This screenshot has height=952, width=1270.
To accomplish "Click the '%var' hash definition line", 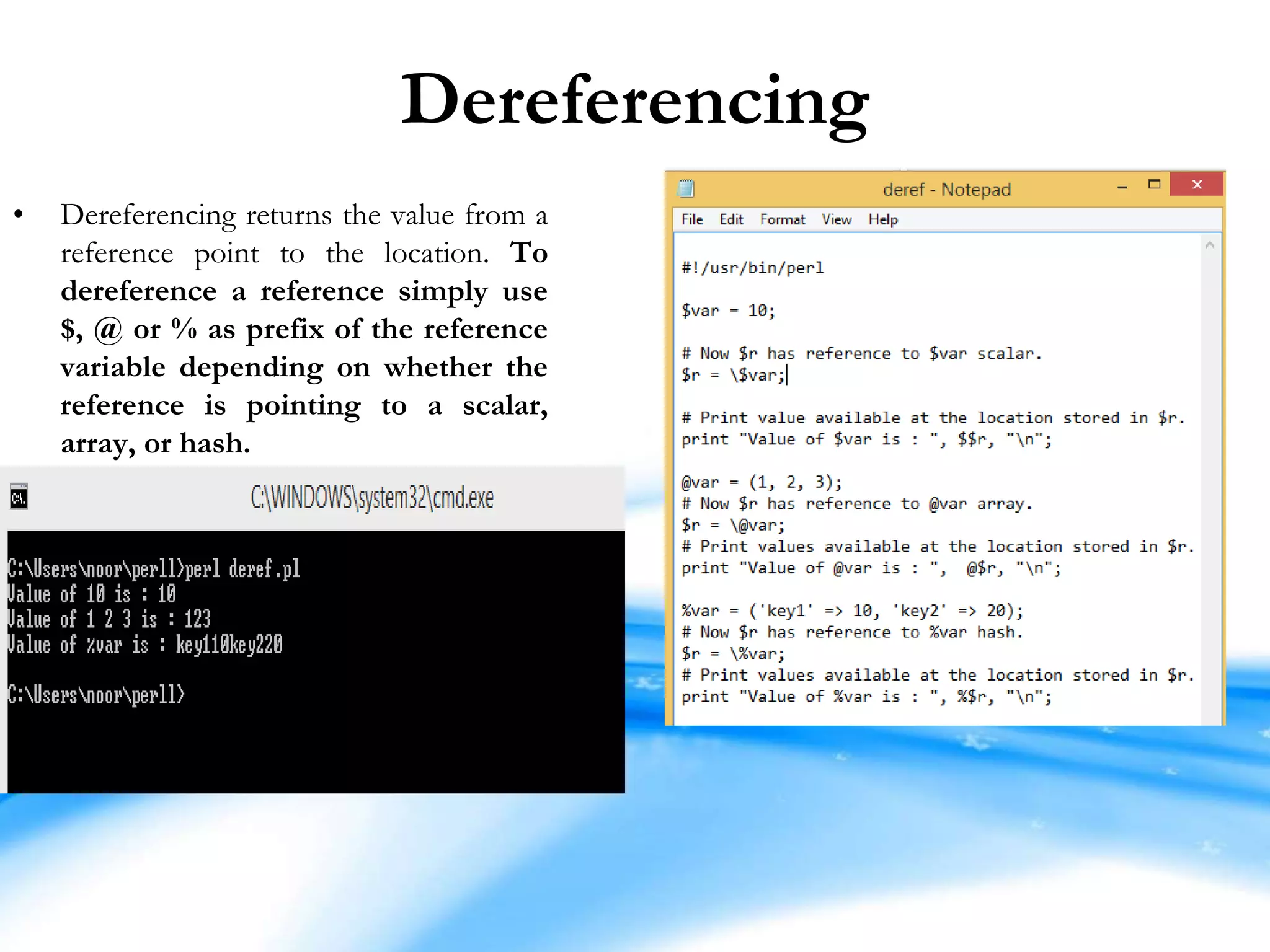I will [x=851, y=611].
